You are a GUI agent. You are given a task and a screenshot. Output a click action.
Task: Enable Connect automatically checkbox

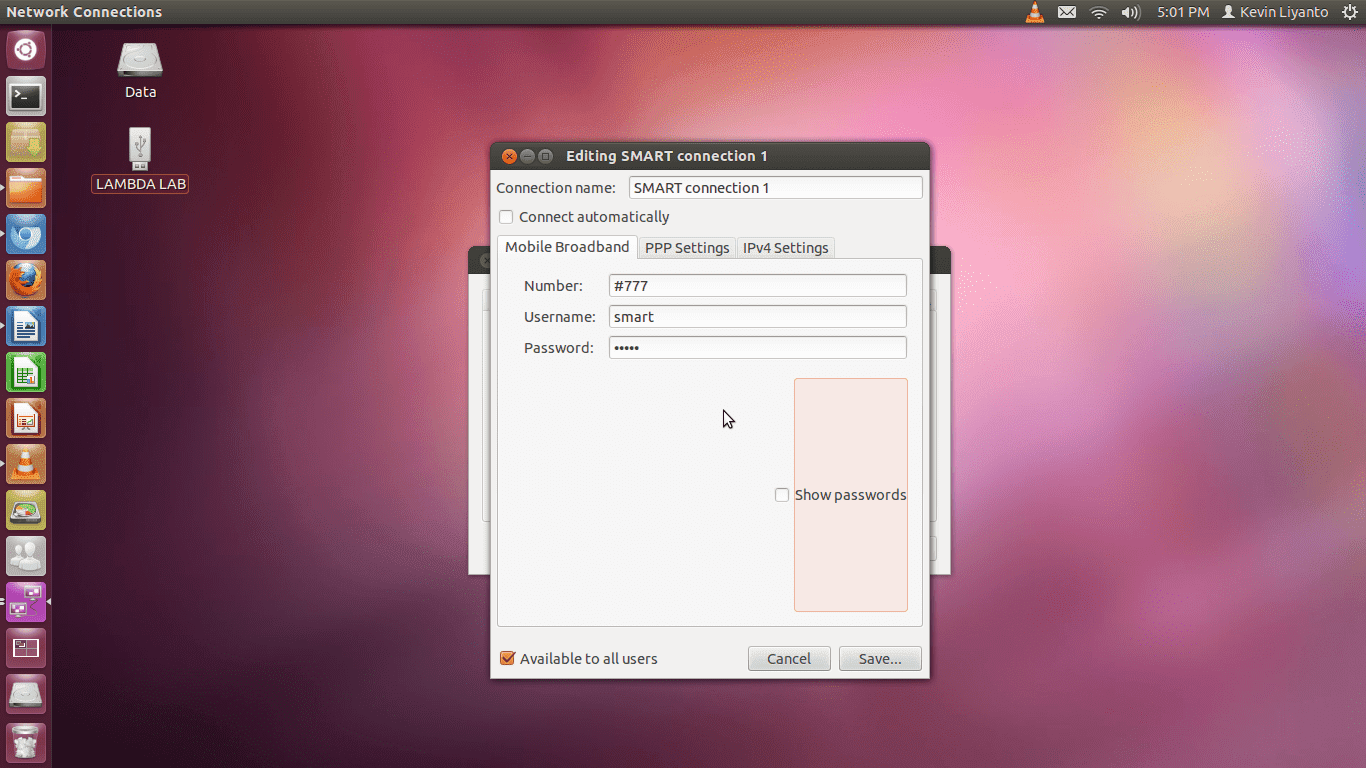506,217
